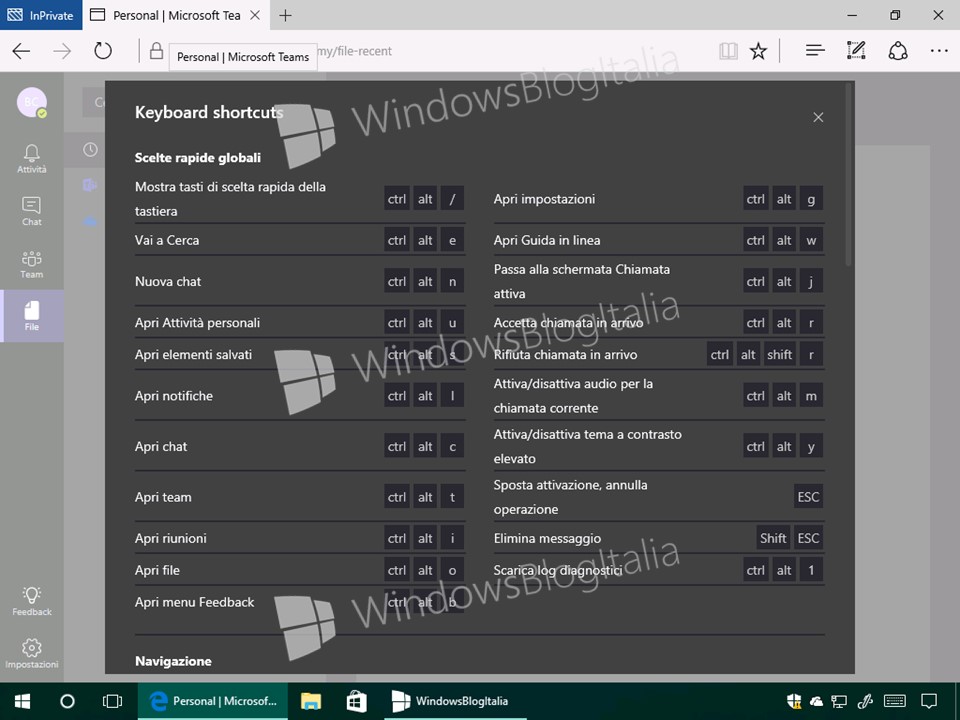Switch to Edge taskbar button
The height and width of the screenshot is (720, 960).
212,701
